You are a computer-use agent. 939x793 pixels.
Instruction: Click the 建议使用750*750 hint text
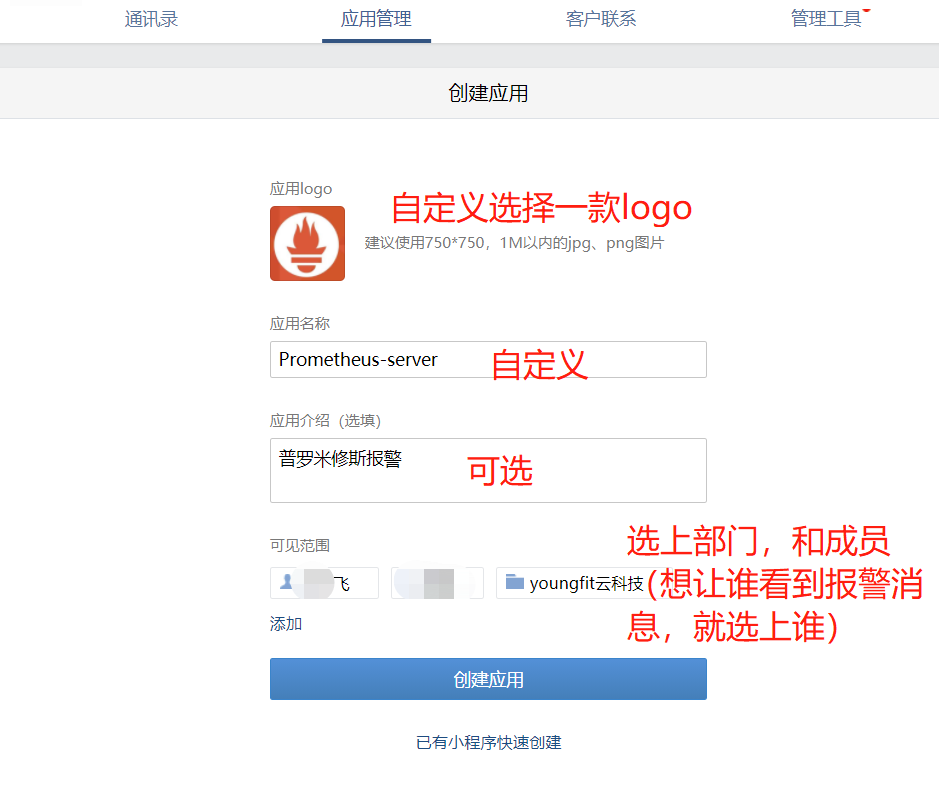click(x=514, y=243)
